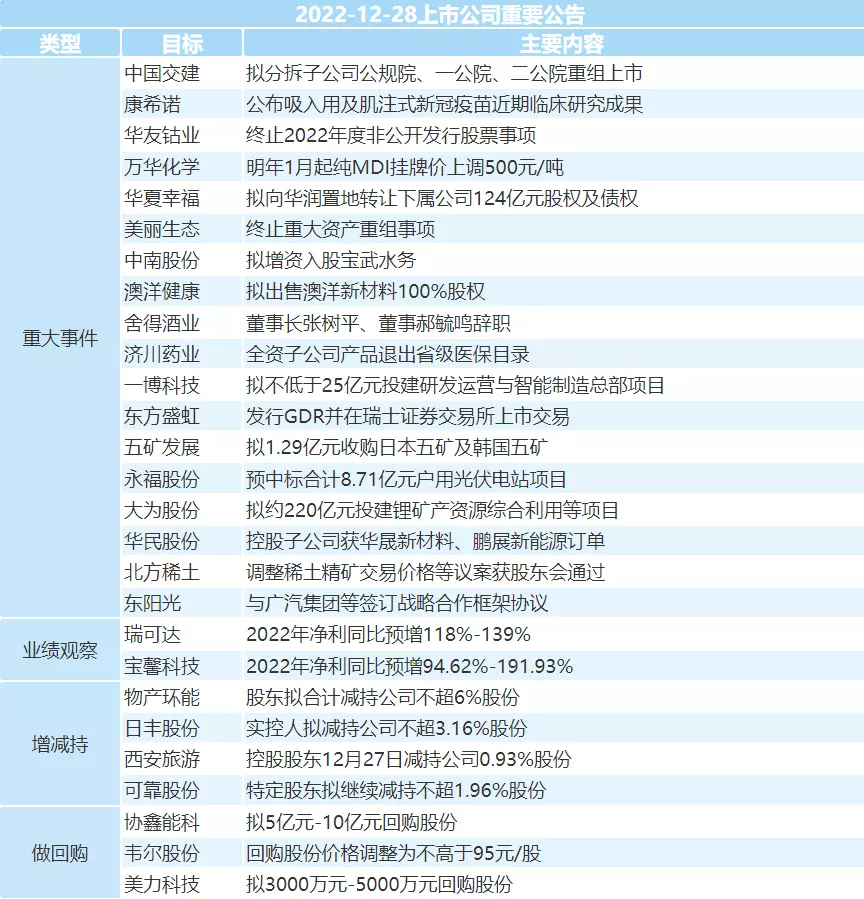This screenshot has height=899, width=864.
Task: Click text 调整稀土精矿交易价格等议案获股东会通过
Action: 425,572
